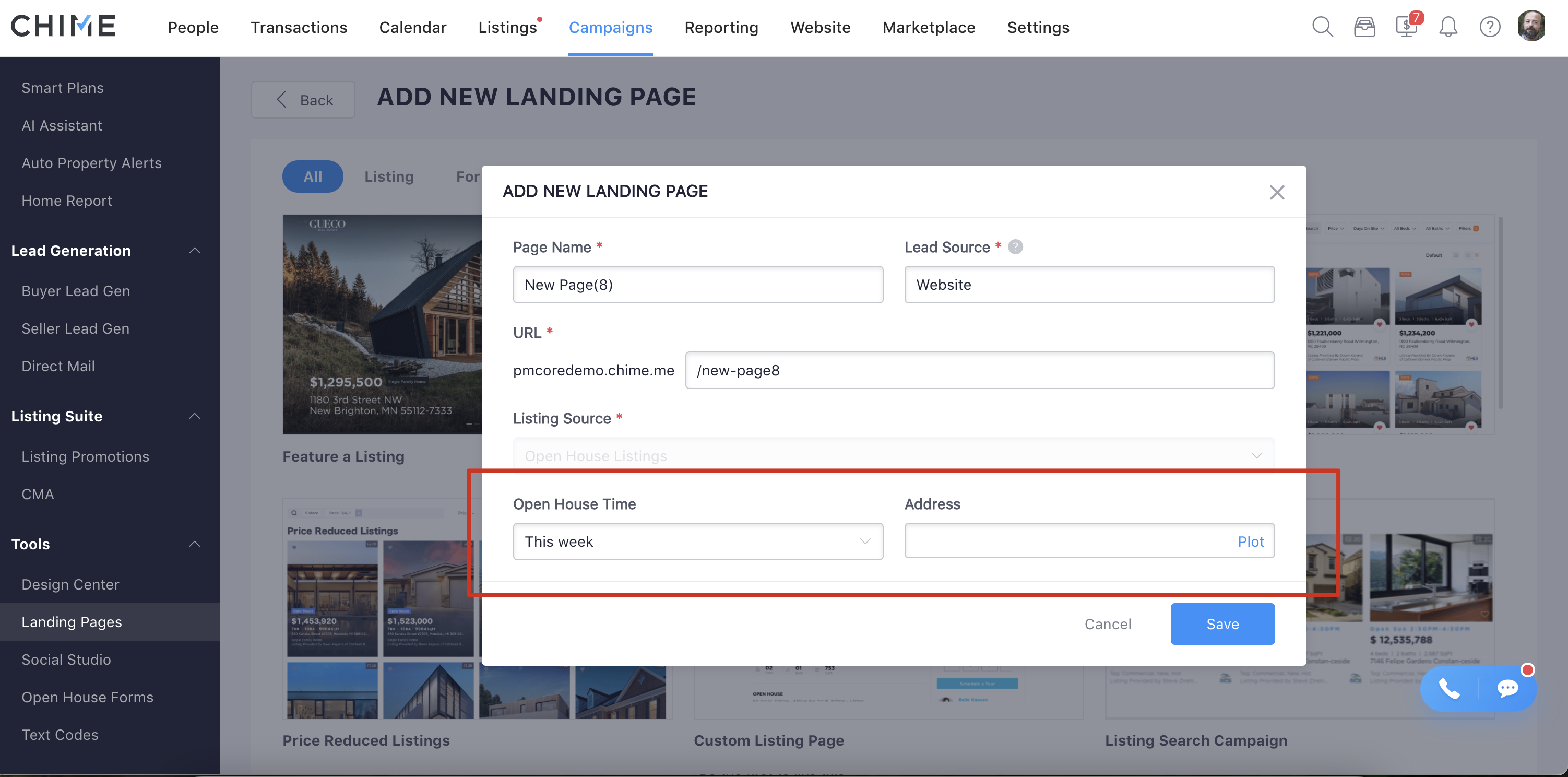Click the Lead Source help tooltip icon
Image resolution: width=1568 pixels, height=777 pixels.
(x=1015, y=246)
